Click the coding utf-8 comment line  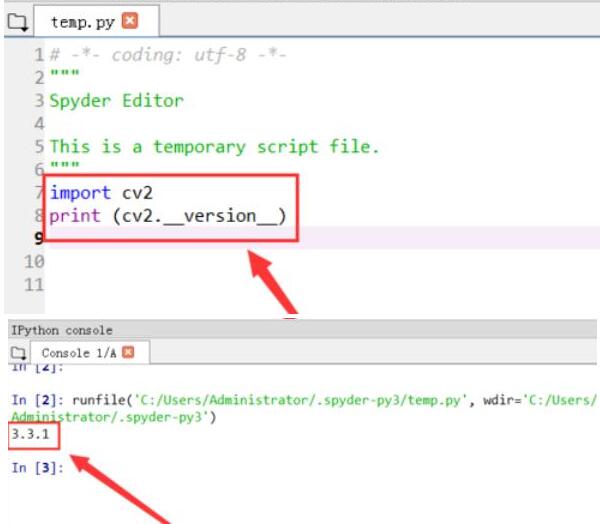click(168, 55)
